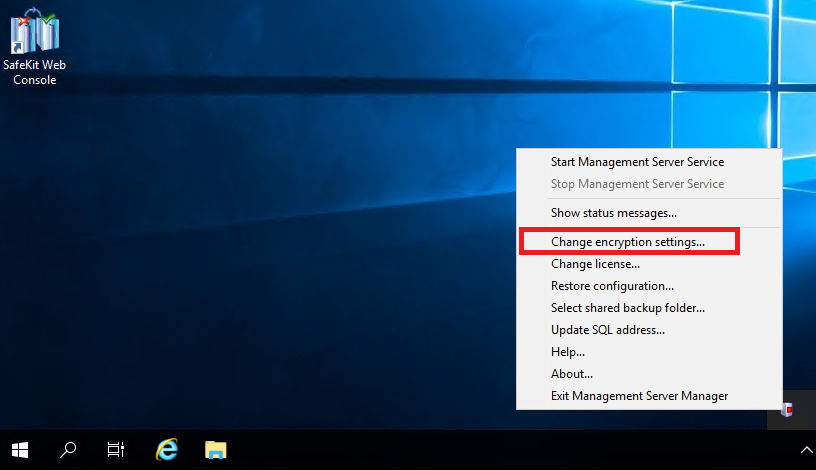Click the taskbar search magnifier icon
816x470 pixels.
click(x=68, y=449)
